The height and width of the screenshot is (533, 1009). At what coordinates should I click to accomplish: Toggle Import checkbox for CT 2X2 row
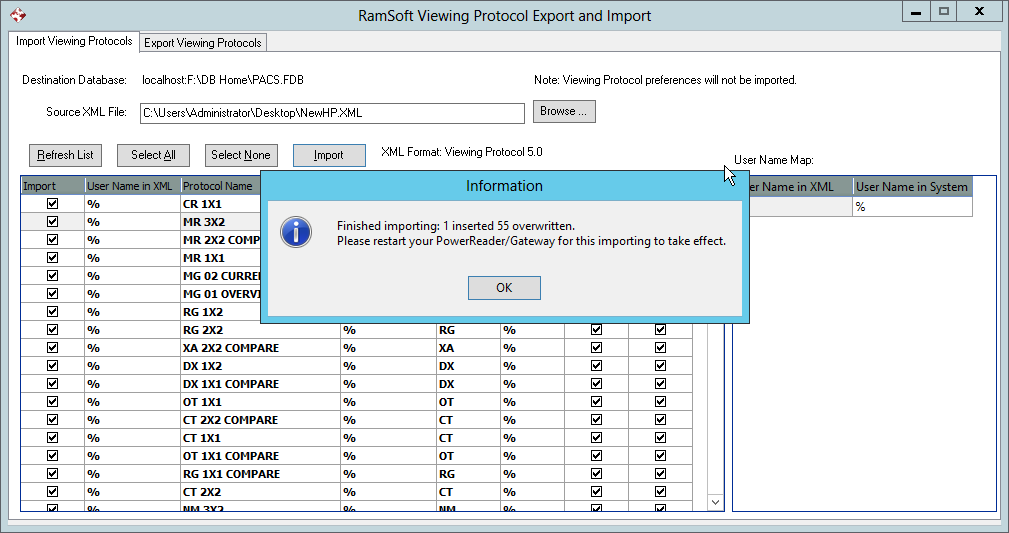point(53,492)
